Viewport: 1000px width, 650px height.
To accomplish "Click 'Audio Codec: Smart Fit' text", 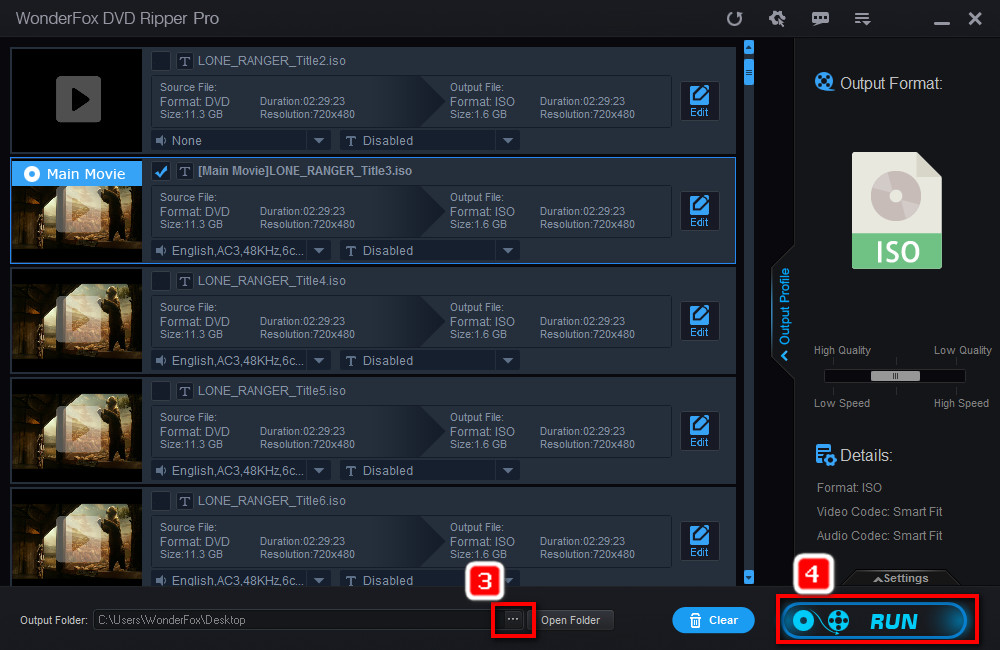I will (x=879, y=536).
